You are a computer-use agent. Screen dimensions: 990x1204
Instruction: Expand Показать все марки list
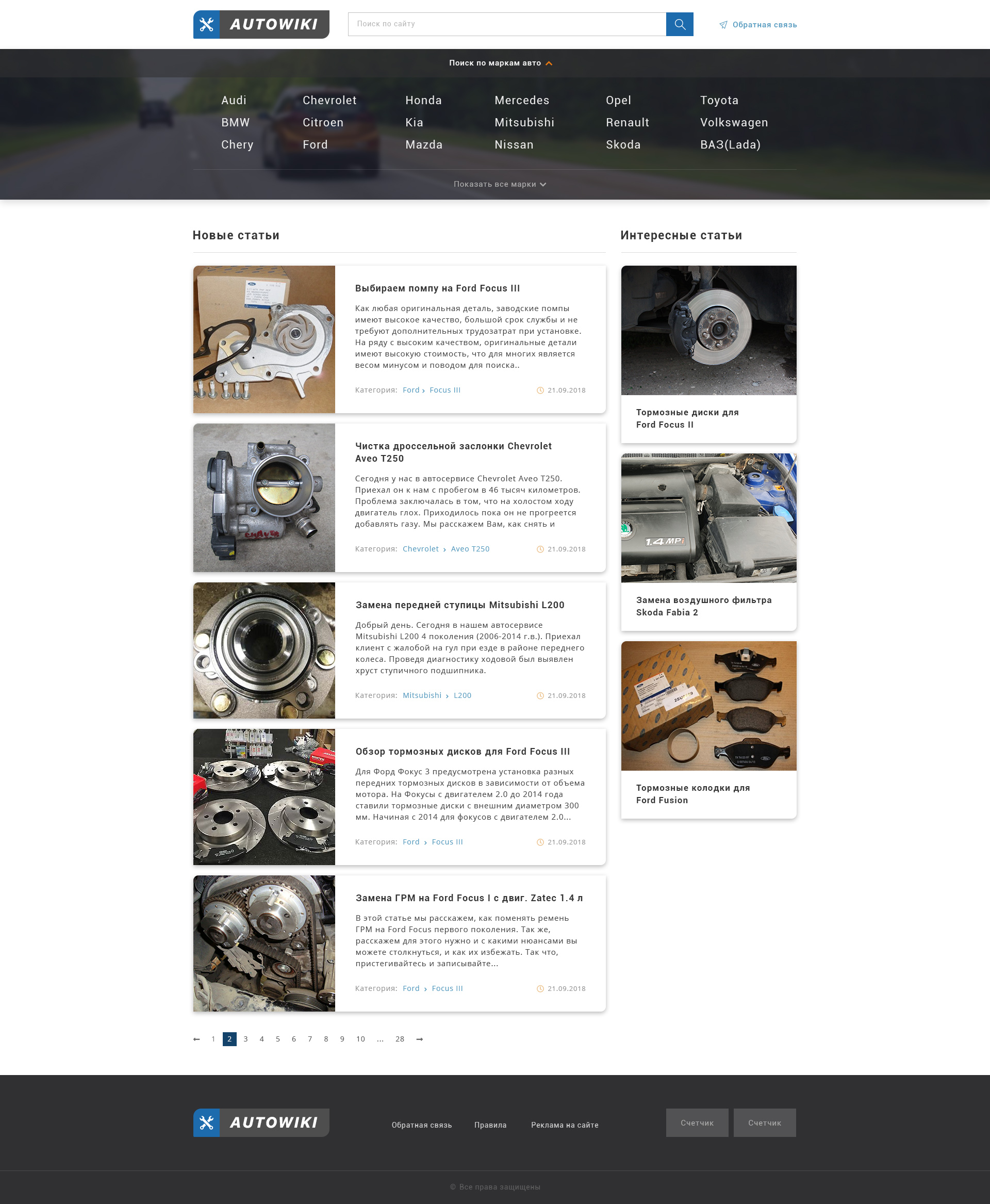pos(500,184)
